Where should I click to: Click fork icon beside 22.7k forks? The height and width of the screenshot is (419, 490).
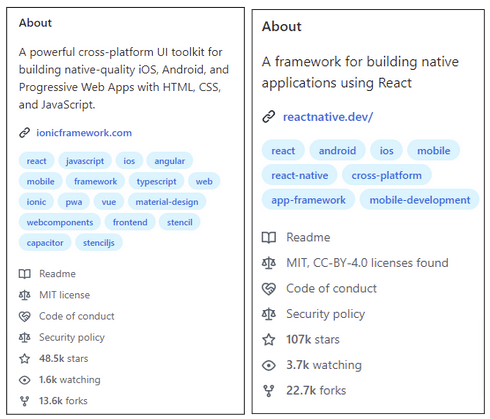[269, 391]
